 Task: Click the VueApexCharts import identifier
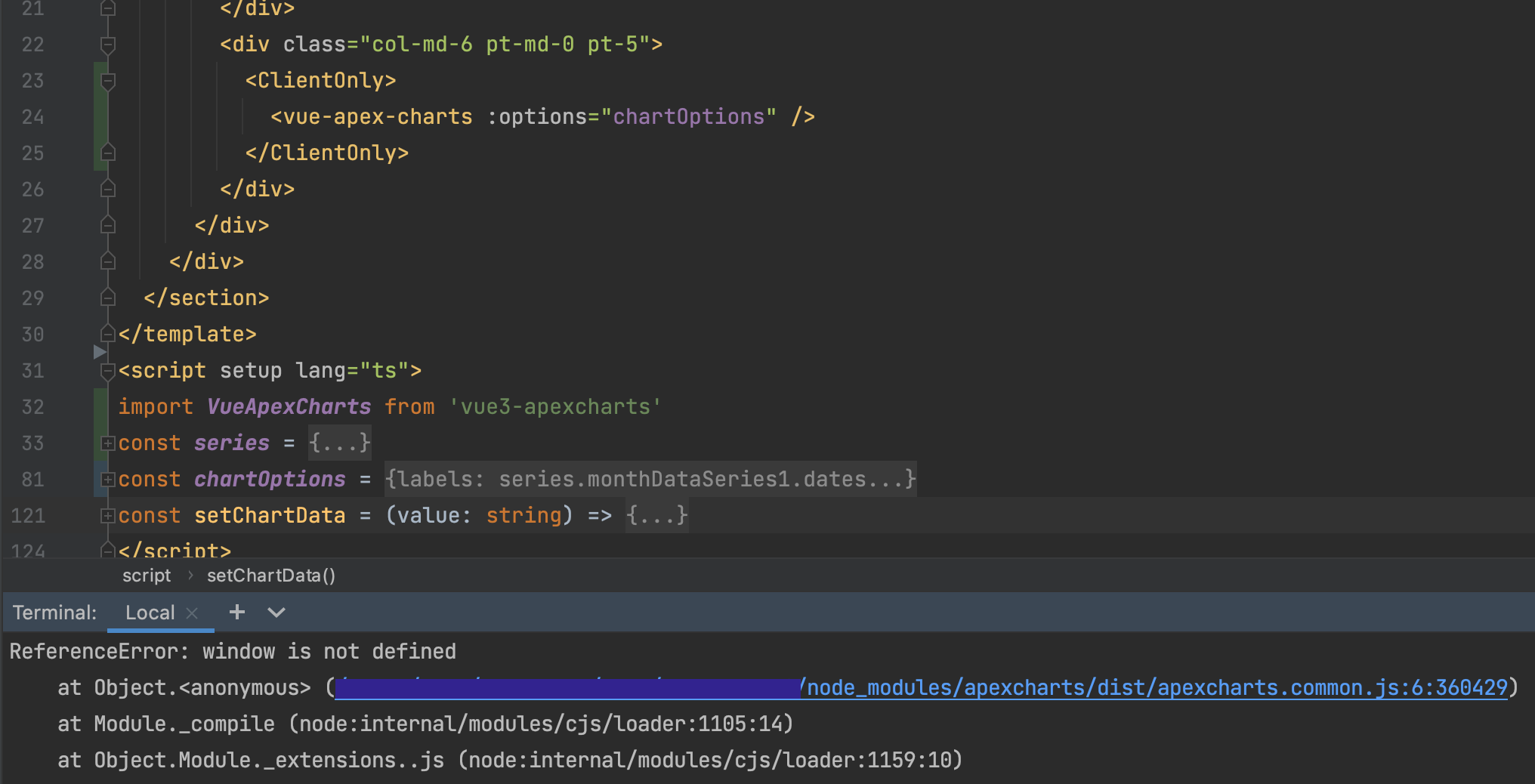289,406
